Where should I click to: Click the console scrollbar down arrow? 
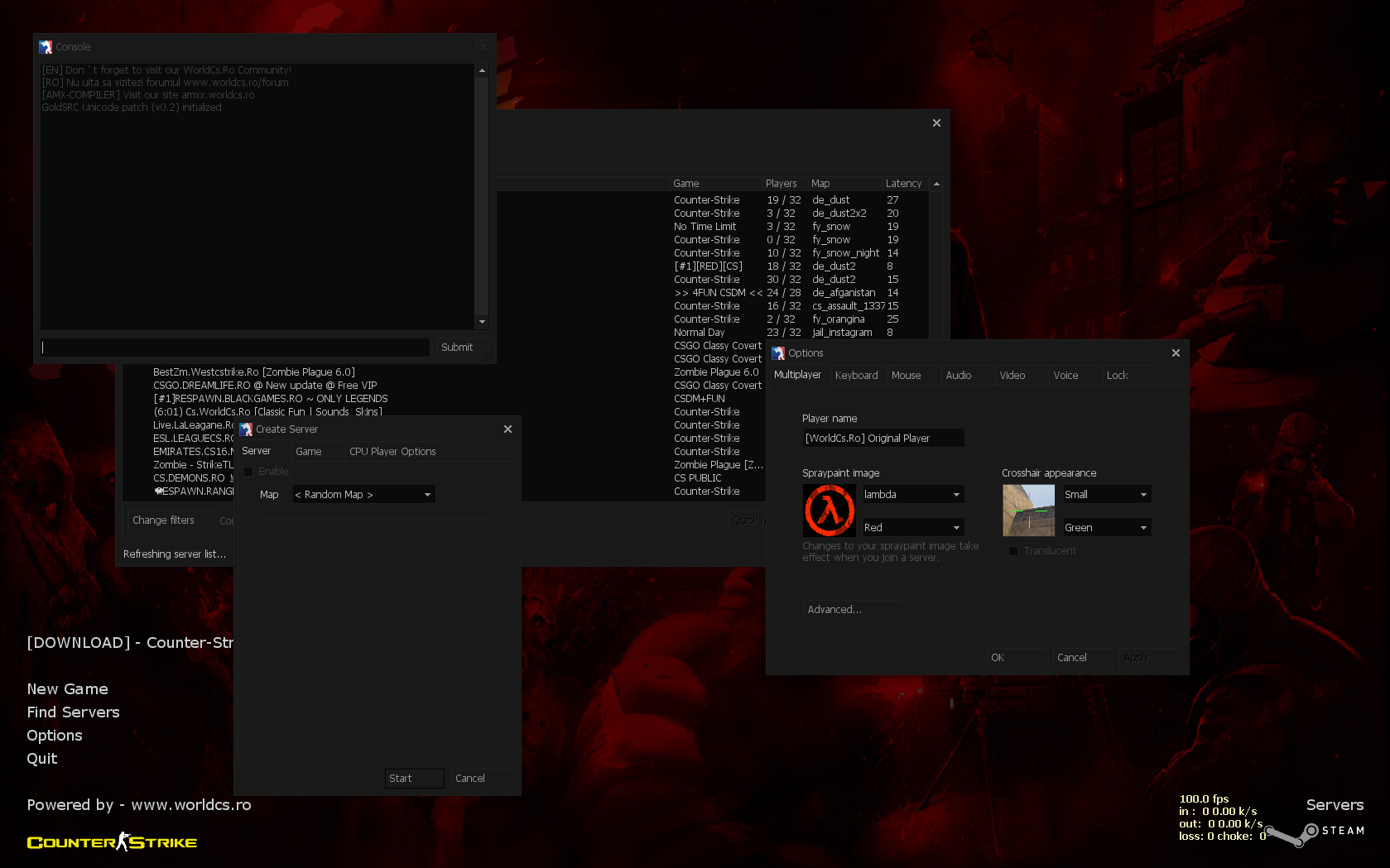[x=482, y=322]
